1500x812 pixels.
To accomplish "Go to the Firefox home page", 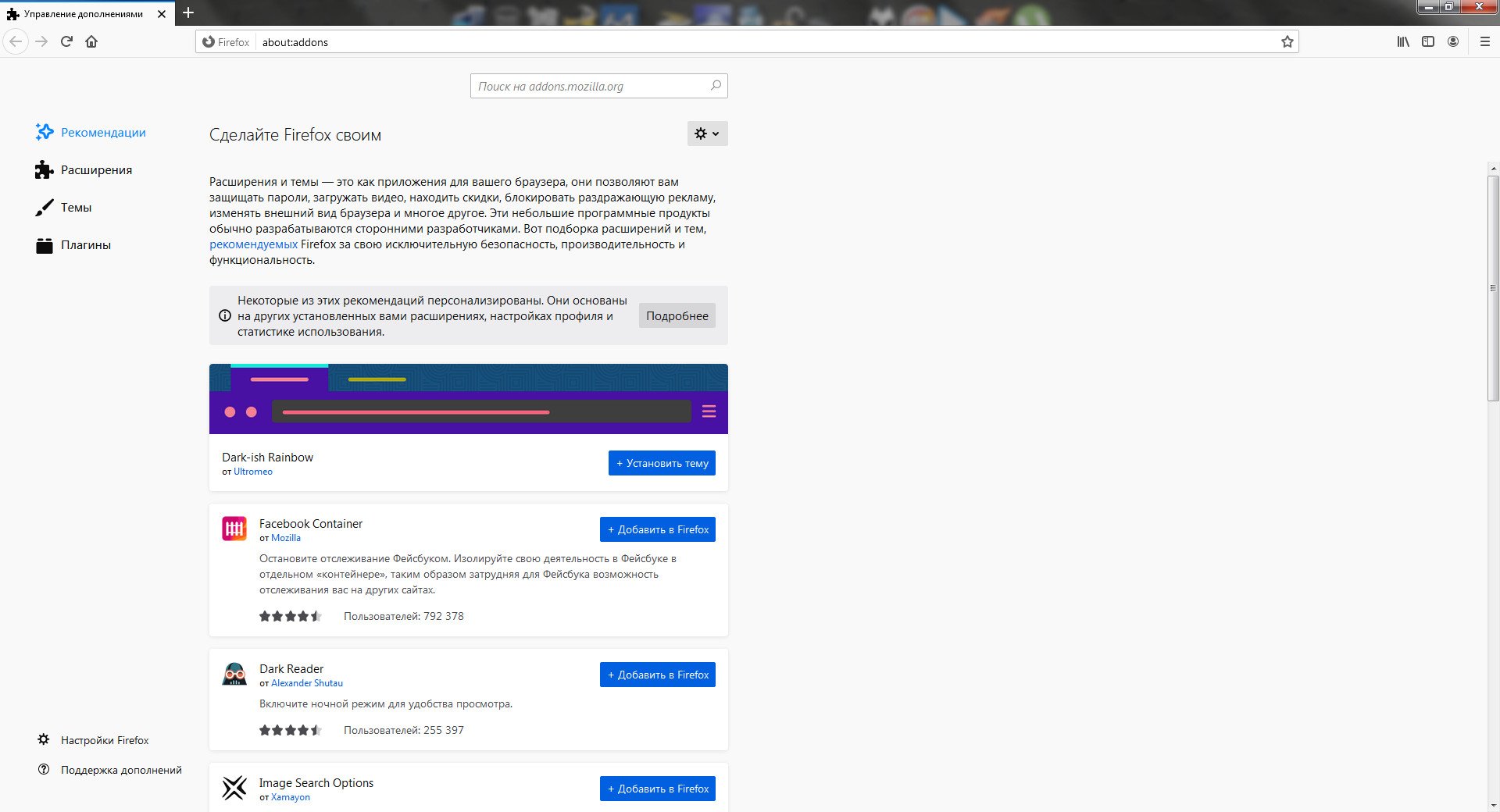I will (91, 41).
